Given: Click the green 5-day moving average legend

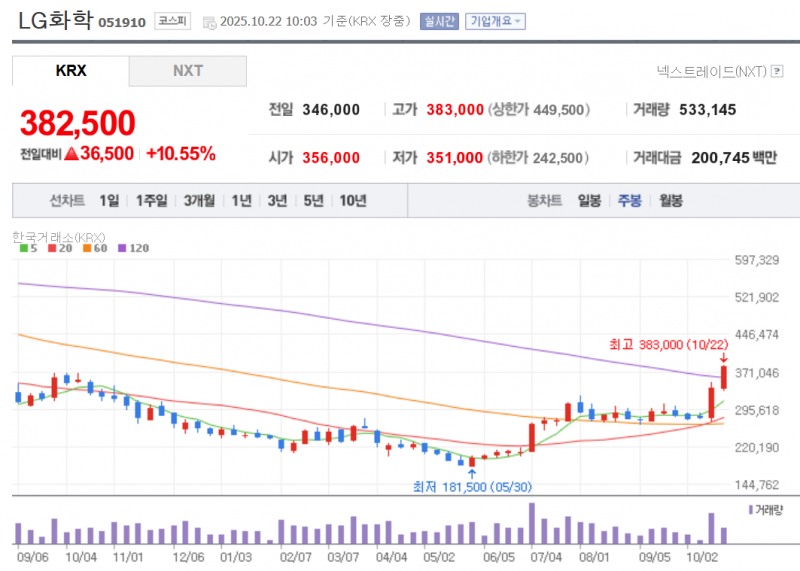Looking at the screenshot, I should [x=29, y=248].
